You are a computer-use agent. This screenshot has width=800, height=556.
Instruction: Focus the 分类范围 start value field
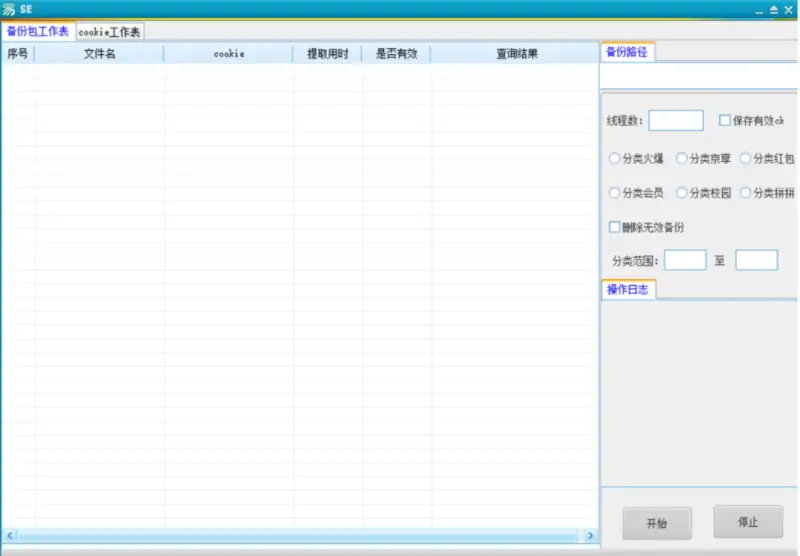pyautogui.click(x=685, y=260)
